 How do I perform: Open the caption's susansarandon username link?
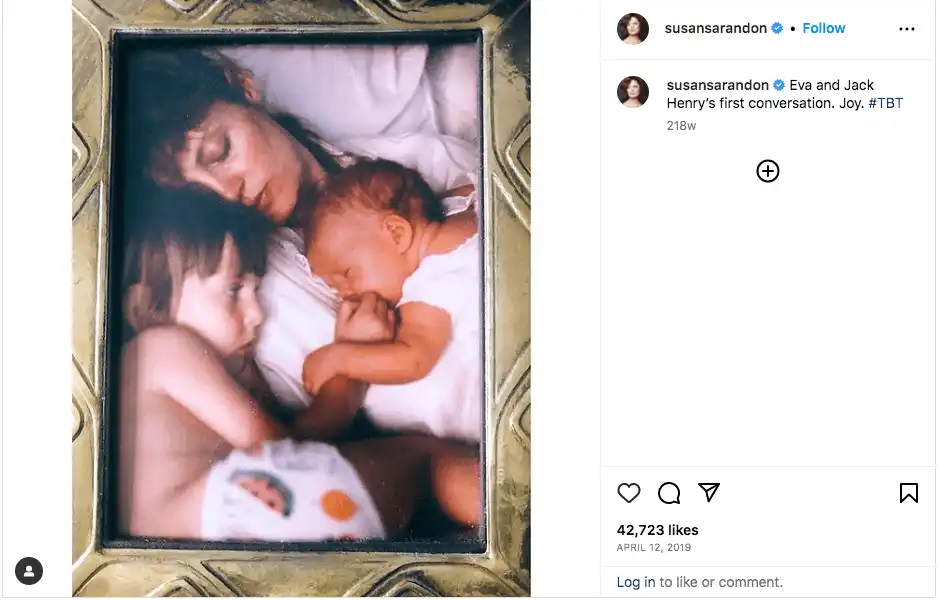717,85
